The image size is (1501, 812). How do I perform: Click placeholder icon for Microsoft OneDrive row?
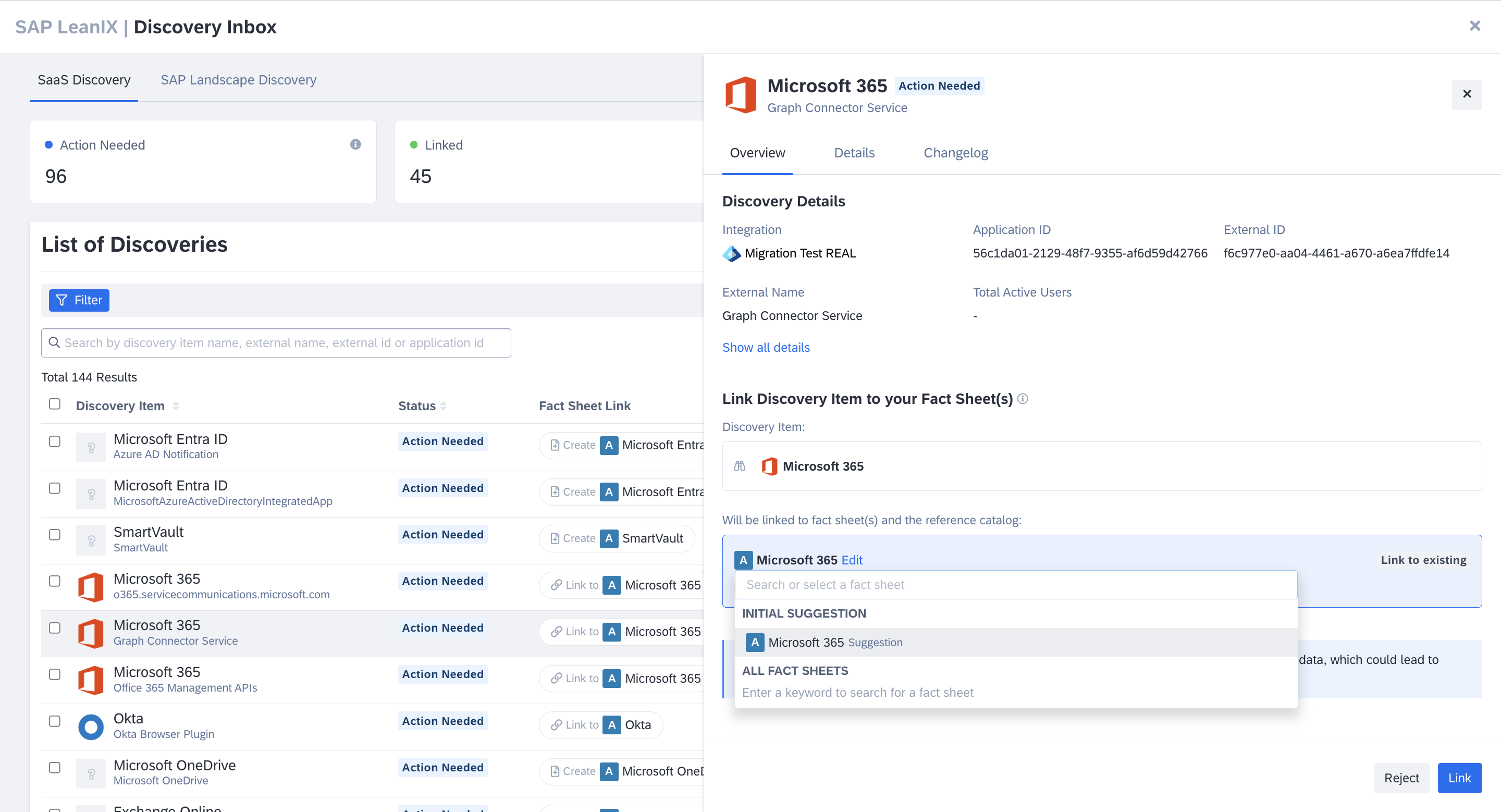(x=91, y=773)
